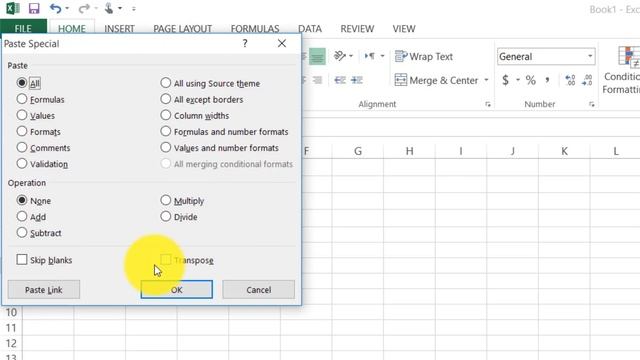The height and width of the screenshot is (360, 640).
Task: Switch to the VIEW tab
Action: click(x=404, y=29)
